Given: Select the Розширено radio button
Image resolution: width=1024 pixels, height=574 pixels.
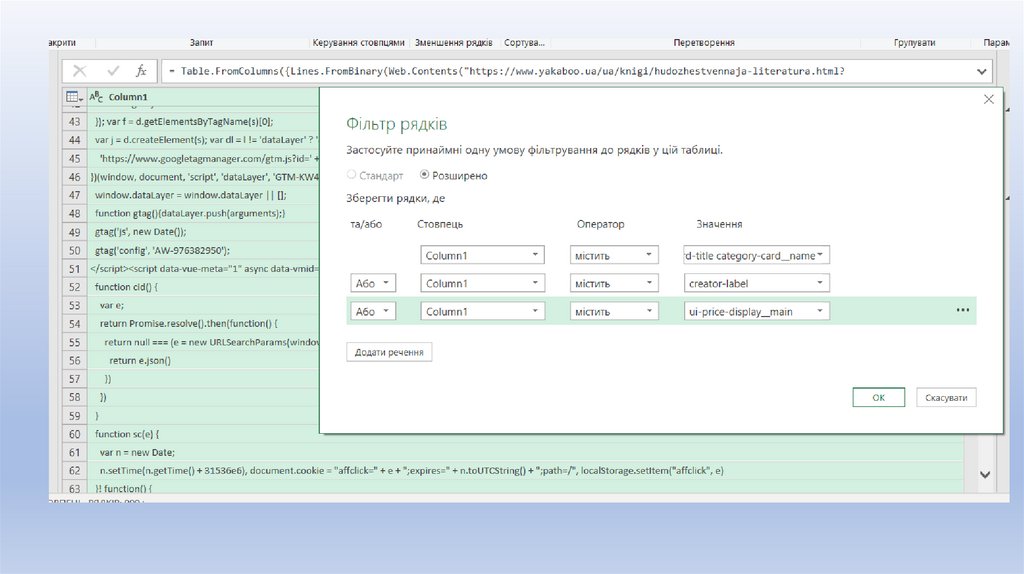Looking at the screenshot, I should [424, 175].
